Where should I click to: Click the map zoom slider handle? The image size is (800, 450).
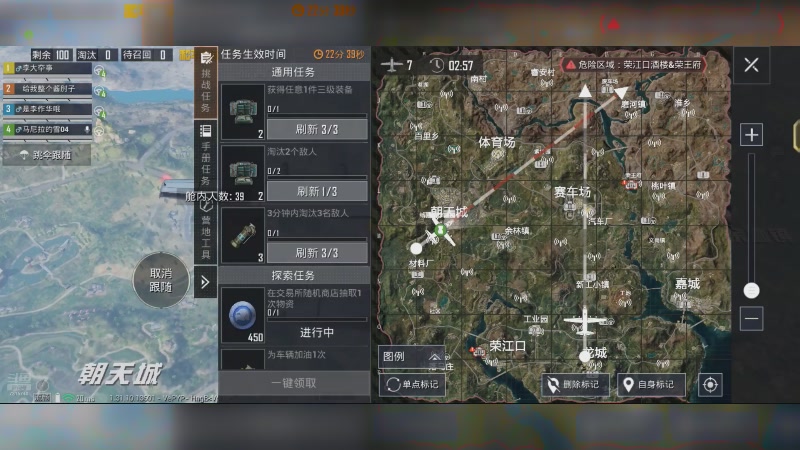pos(751,291)
